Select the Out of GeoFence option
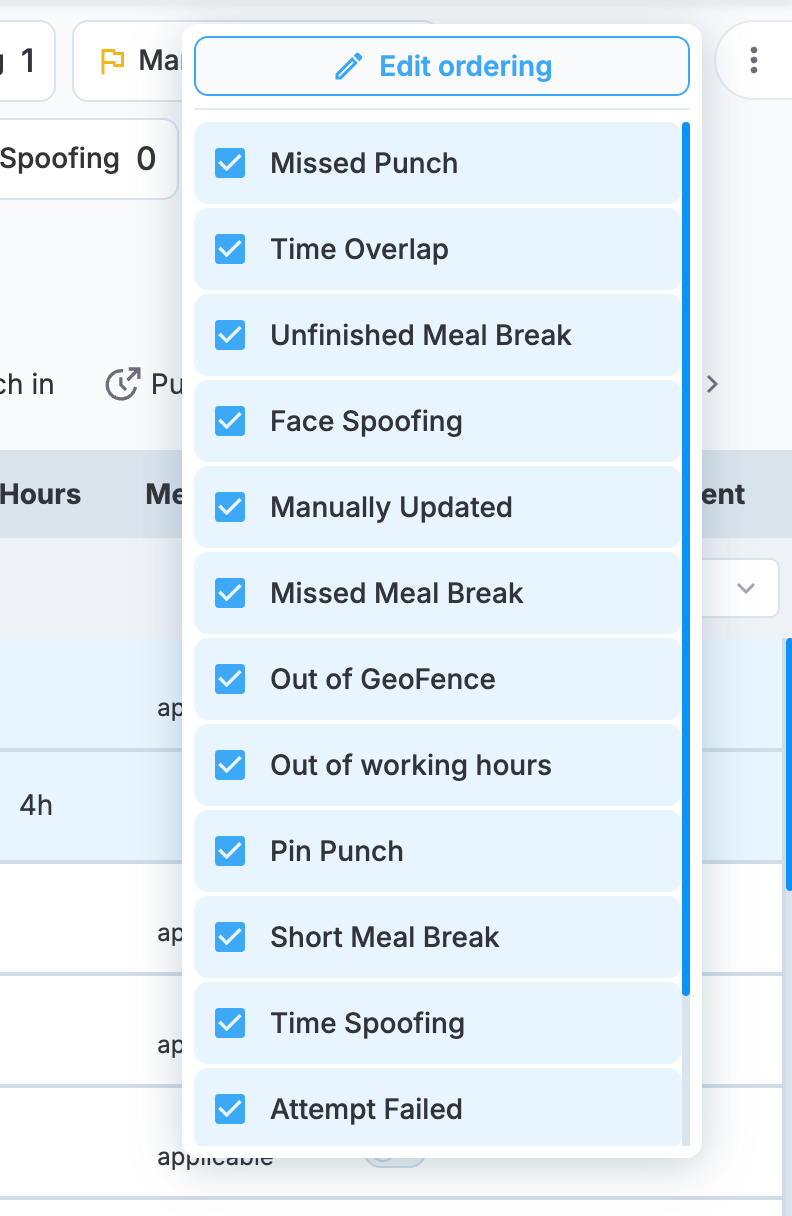 [x=438, y=679]
